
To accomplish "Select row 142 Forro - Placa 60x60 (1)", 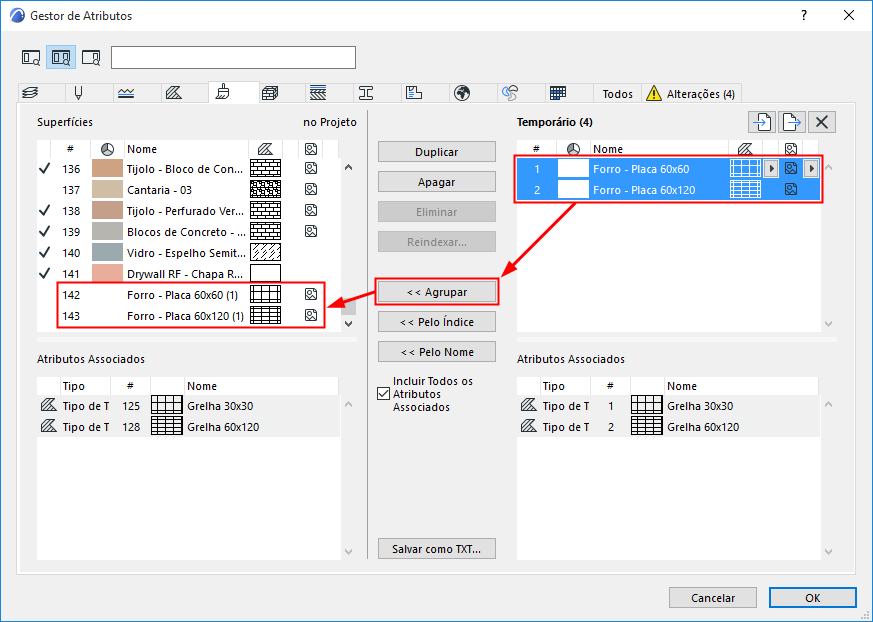I will click(x=189, y=295).
